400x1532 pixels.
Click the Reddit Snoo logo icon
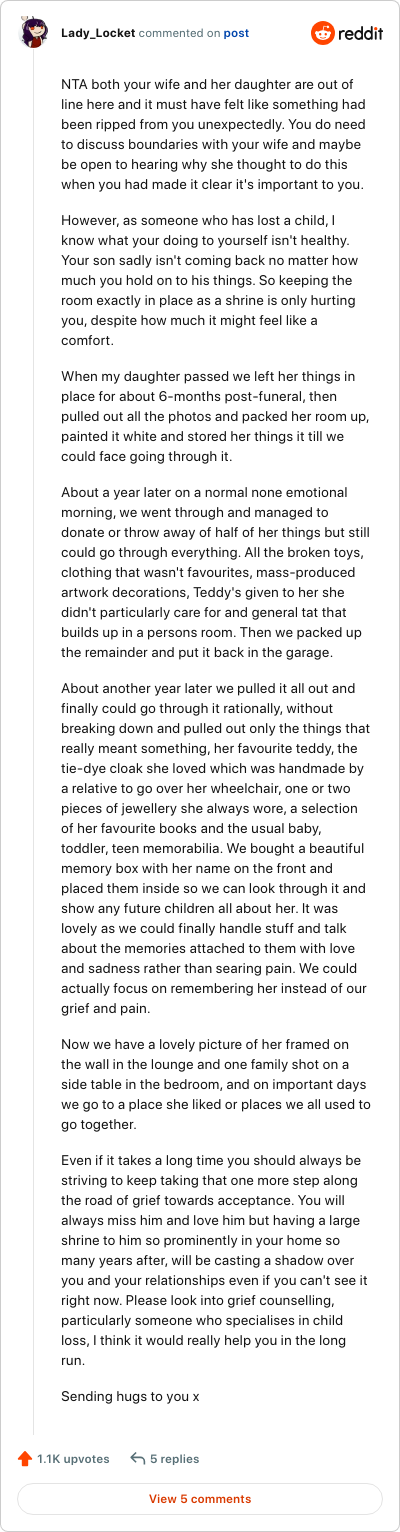coord(324,33)
